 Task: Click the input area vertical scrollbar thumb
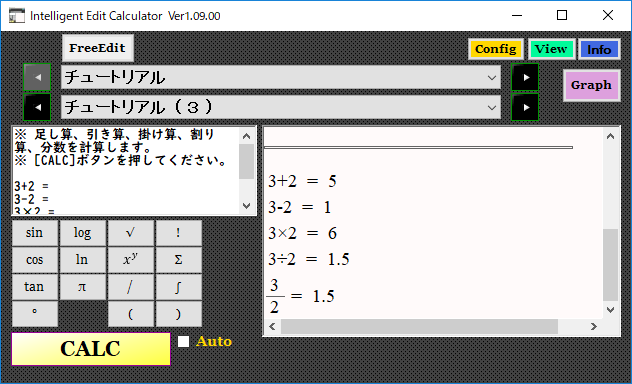247,162
